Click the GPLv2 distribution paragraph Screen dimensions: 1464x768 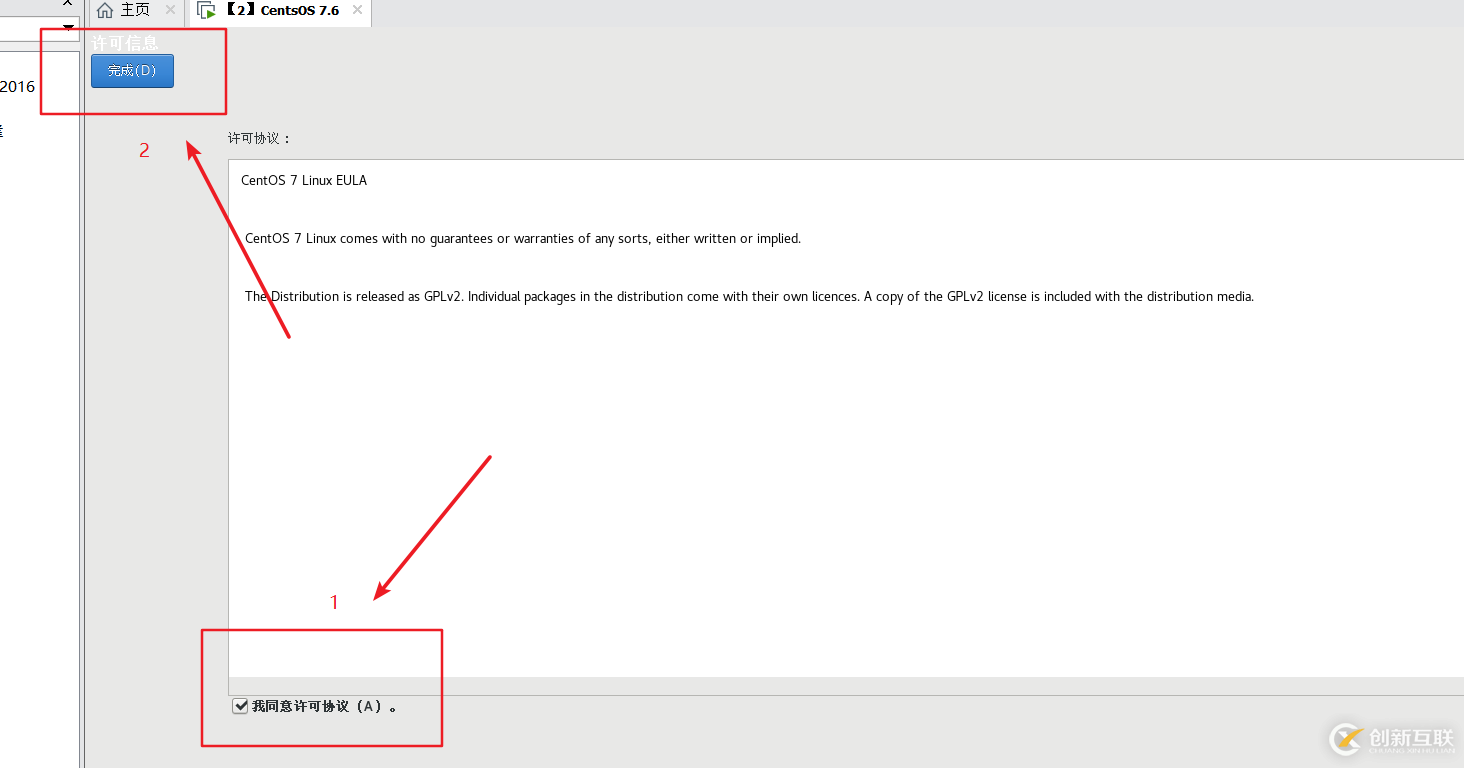(749, 297)
